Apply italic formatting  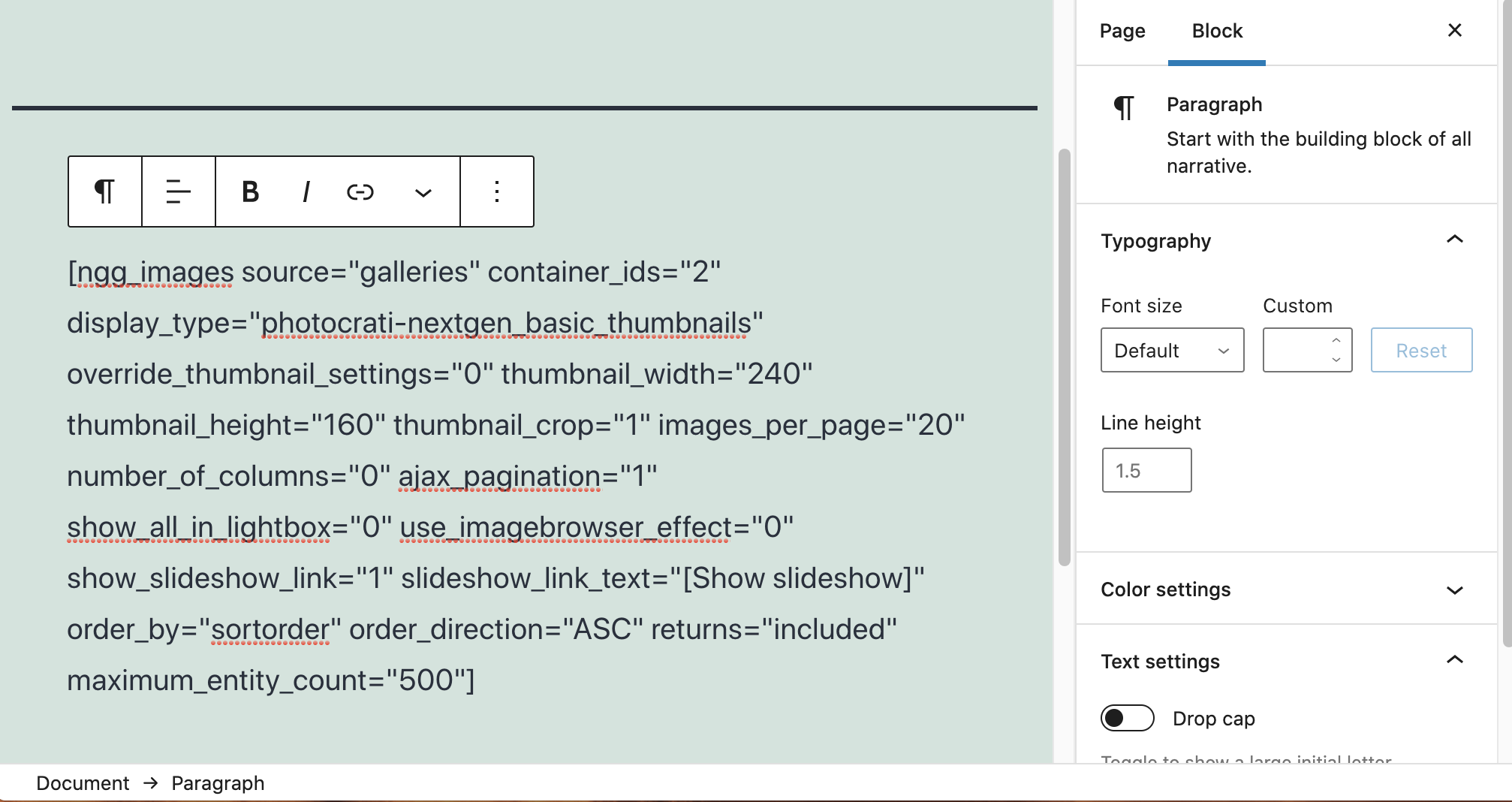pos(306,191)
